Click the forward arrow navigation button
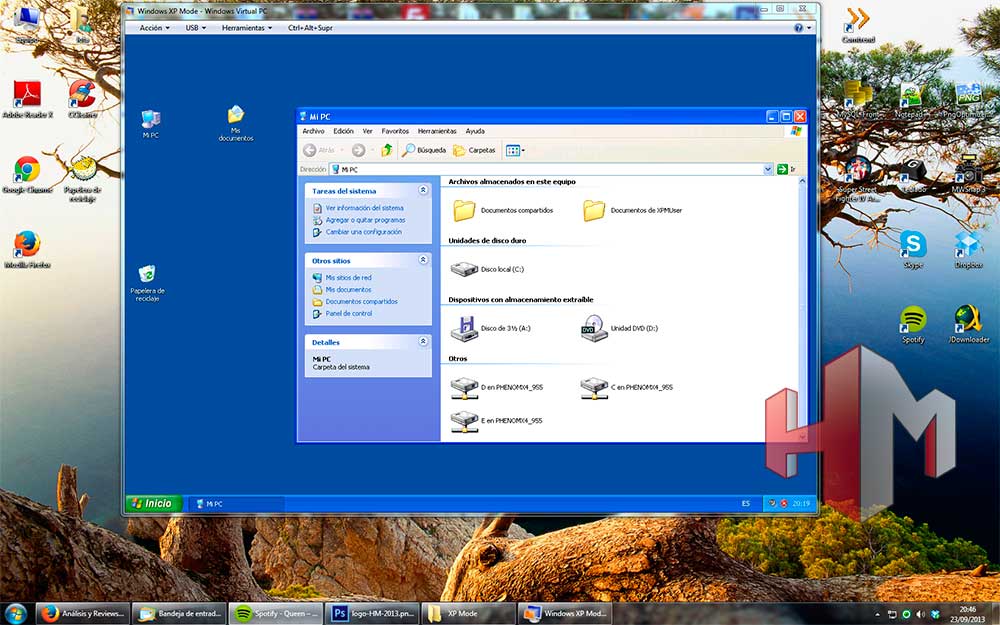Viewport: 1000px width, 625px height. [x=358, y=151]
